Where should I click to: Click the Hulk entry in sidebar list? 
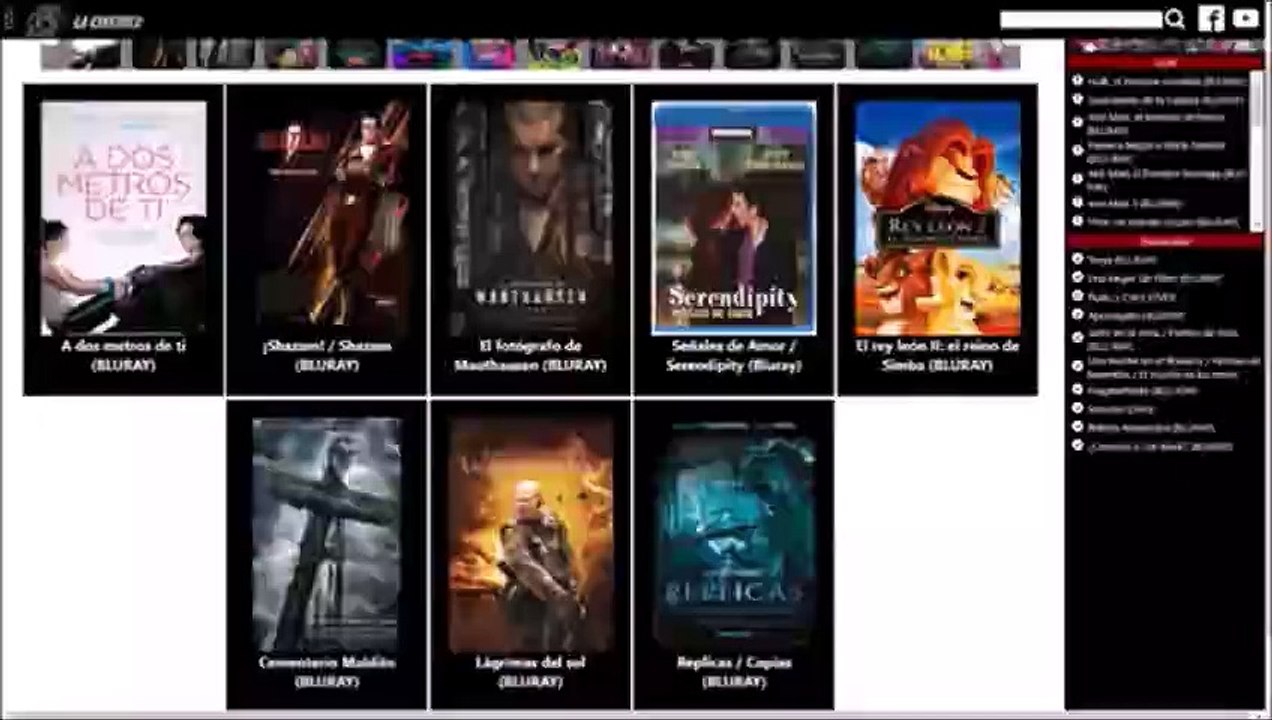click(1166, 81)
